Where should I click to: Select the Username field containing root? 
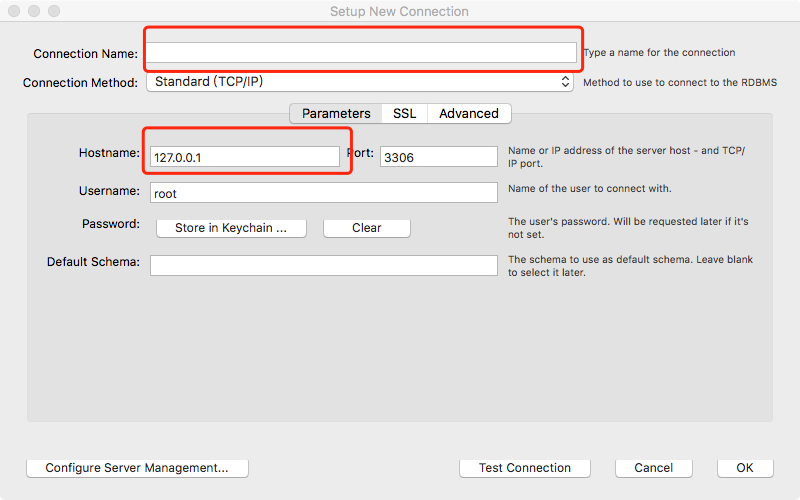point(323,193)
